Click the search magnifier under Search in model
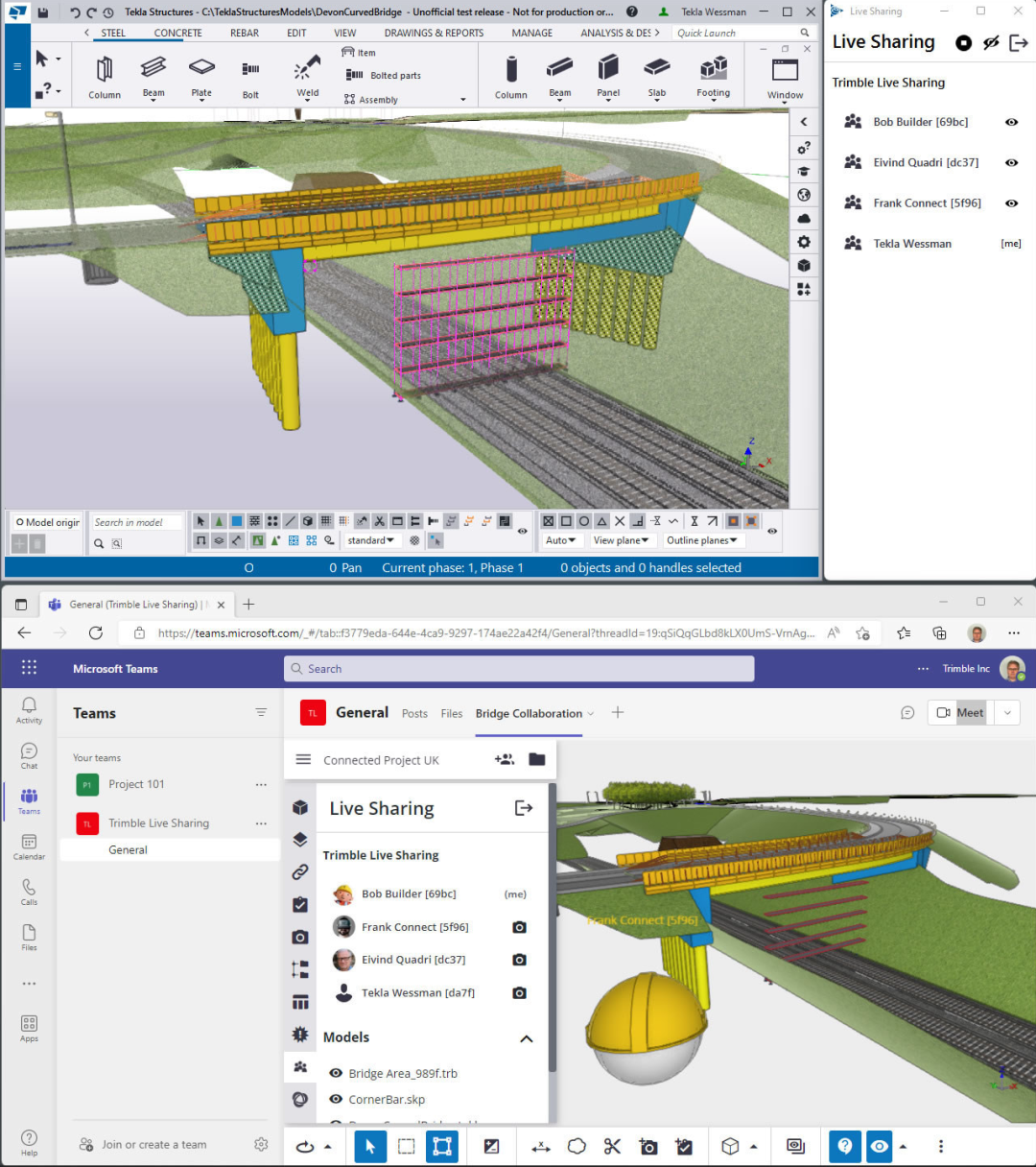Screen dimensions: 1036x1167 99,543
